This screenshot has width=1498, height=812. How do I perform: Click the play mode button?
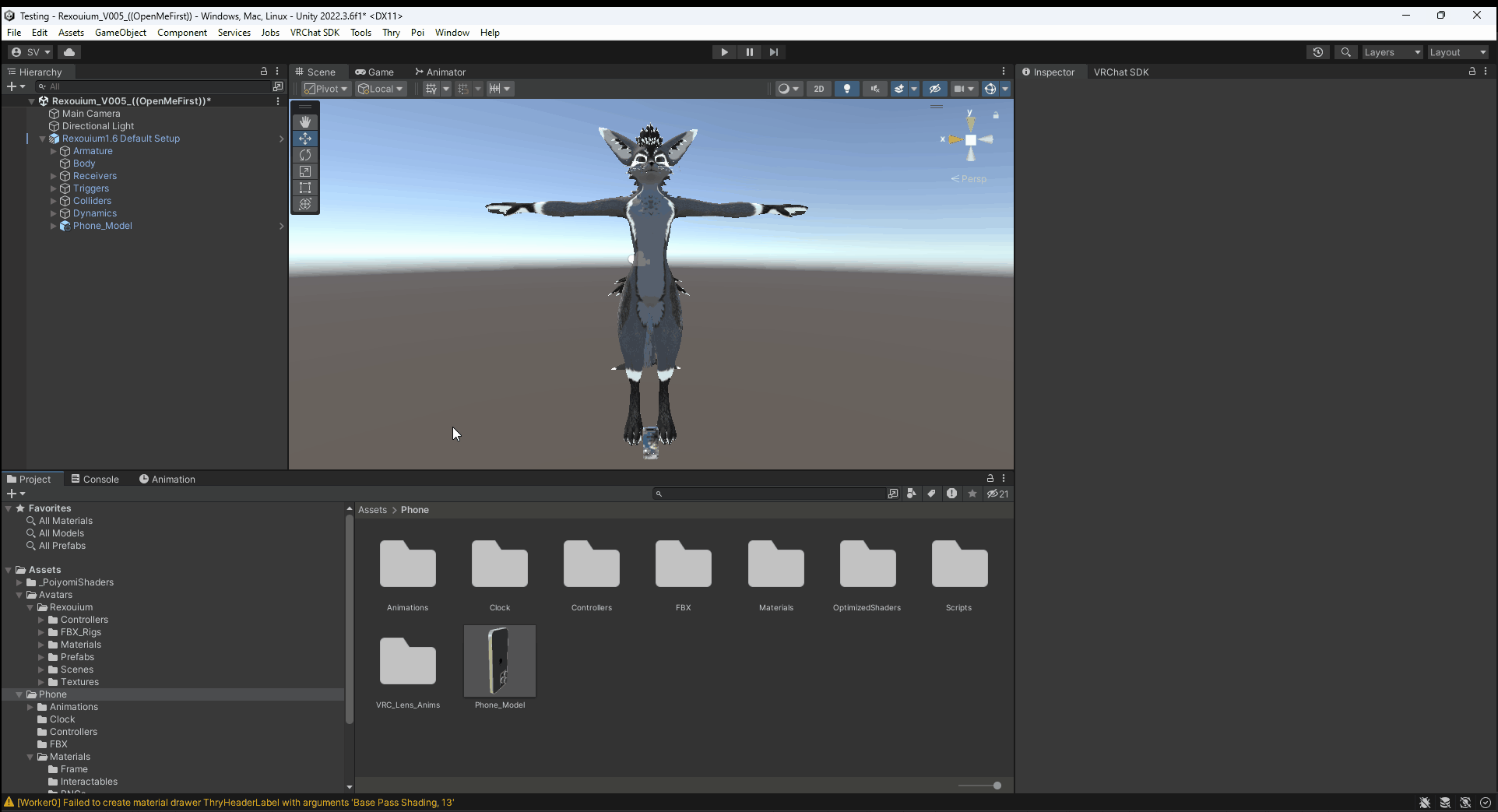click(724, 52)
